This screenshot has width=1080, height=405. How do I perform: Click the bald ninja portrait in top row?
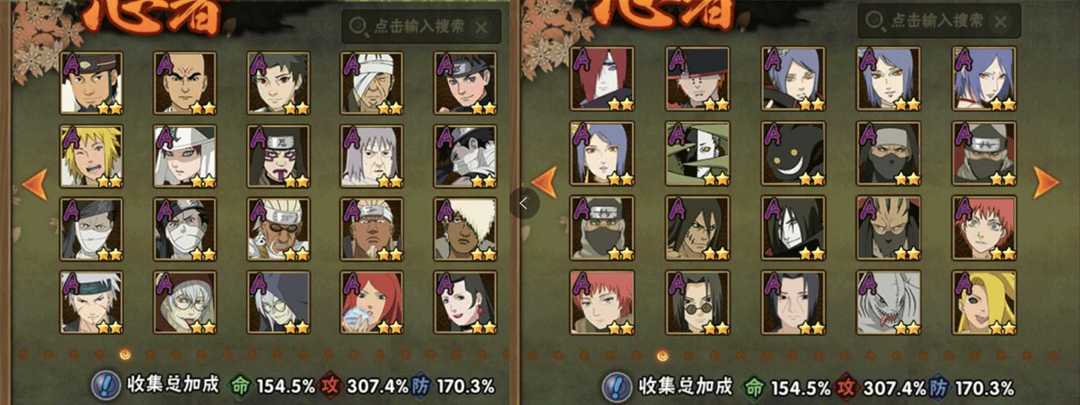pos(185,83)
